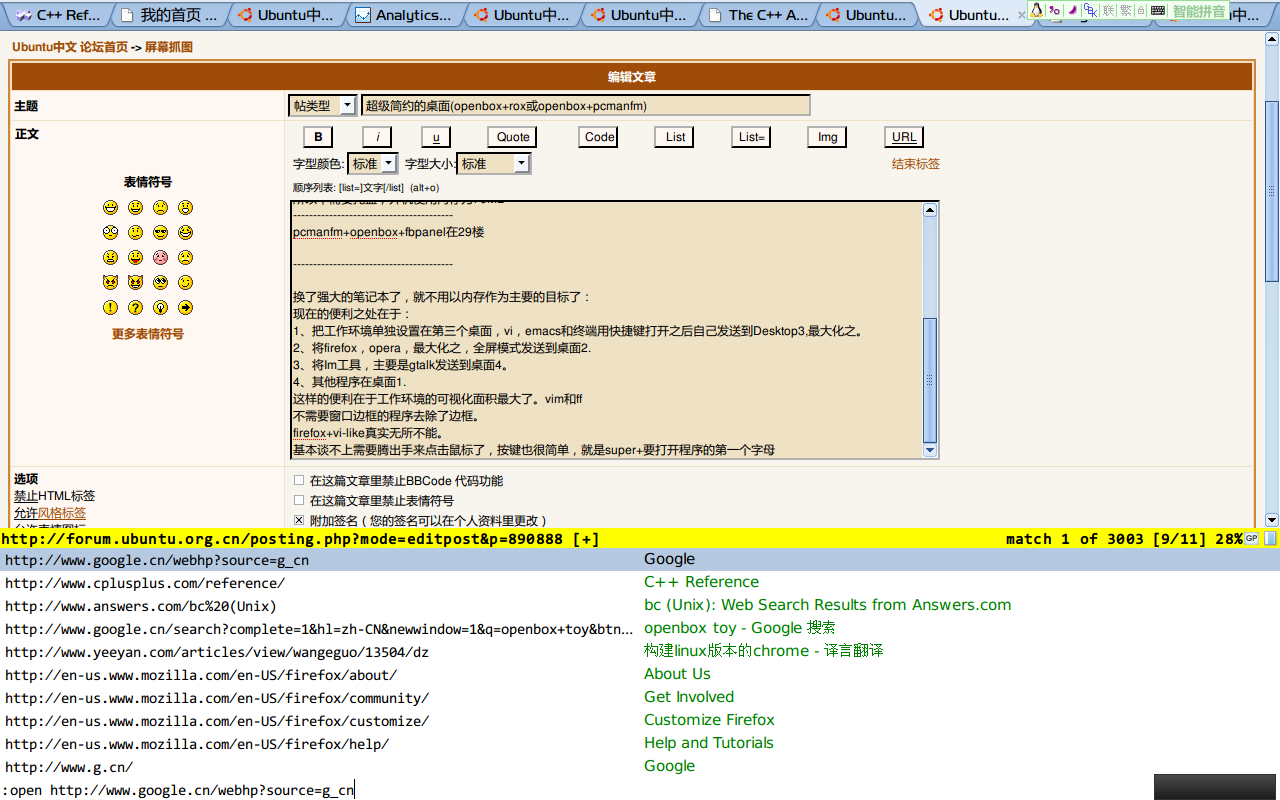Insert the sad face emoticon
The height and width of the screenshot is (800, 1280).
[x=160, y=207]
